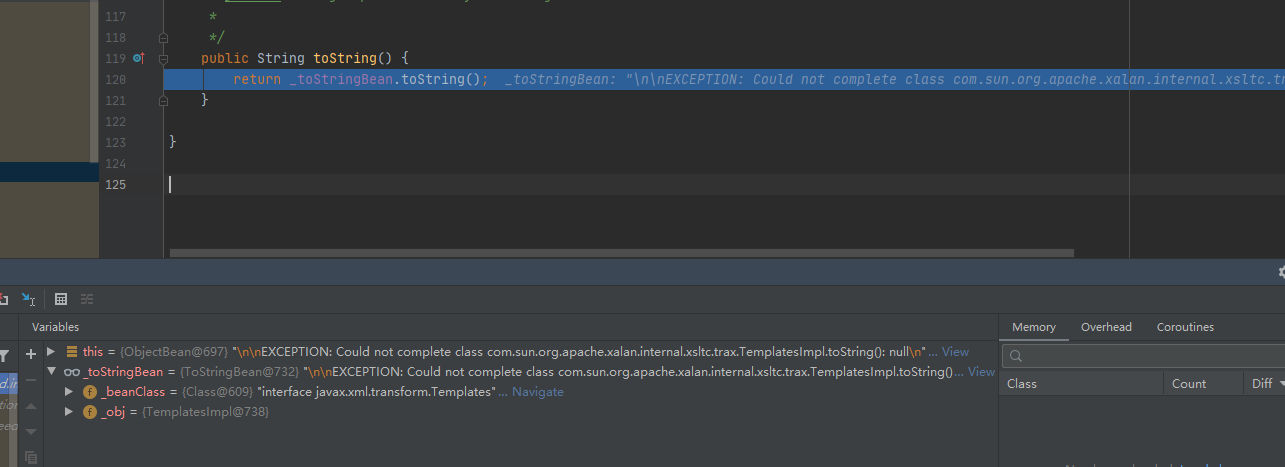
Task: Click the Trace Current Stream Chain icon
Action: [x=87, y=299]
